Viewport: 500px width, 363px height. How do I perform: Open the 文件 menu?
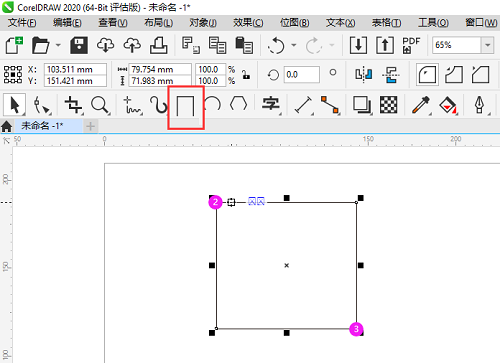(22, 23)
